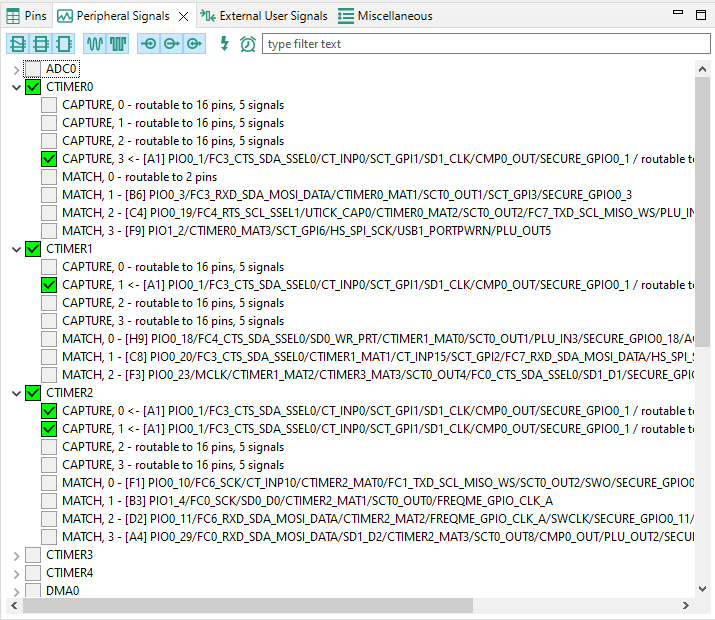
Task: Uncheck CTIMER2 CAPTURE, 1 checkbox
Action: pos(49,429)
